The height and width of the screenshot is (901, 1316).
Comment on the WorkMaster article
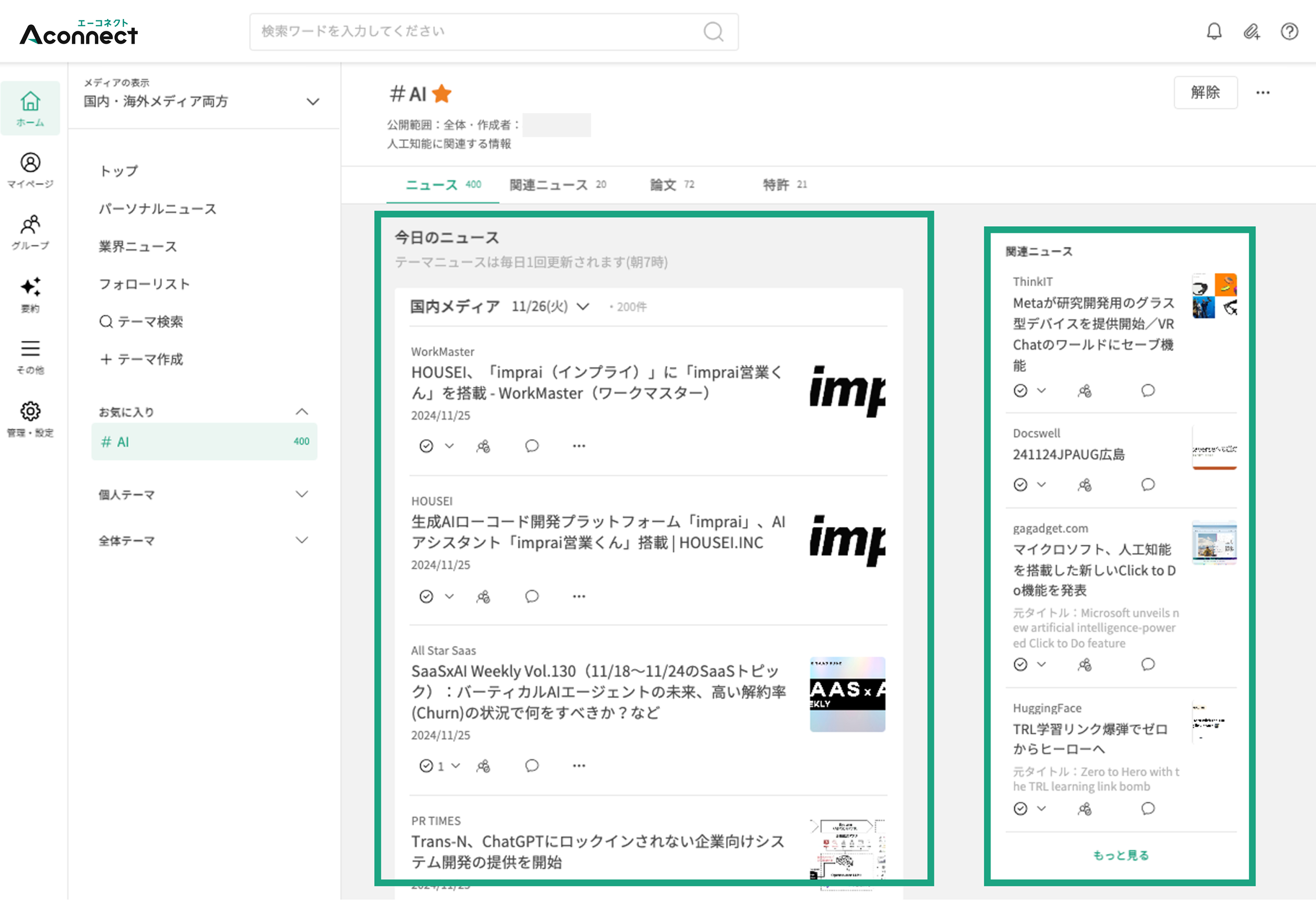(x=532, y=446)
